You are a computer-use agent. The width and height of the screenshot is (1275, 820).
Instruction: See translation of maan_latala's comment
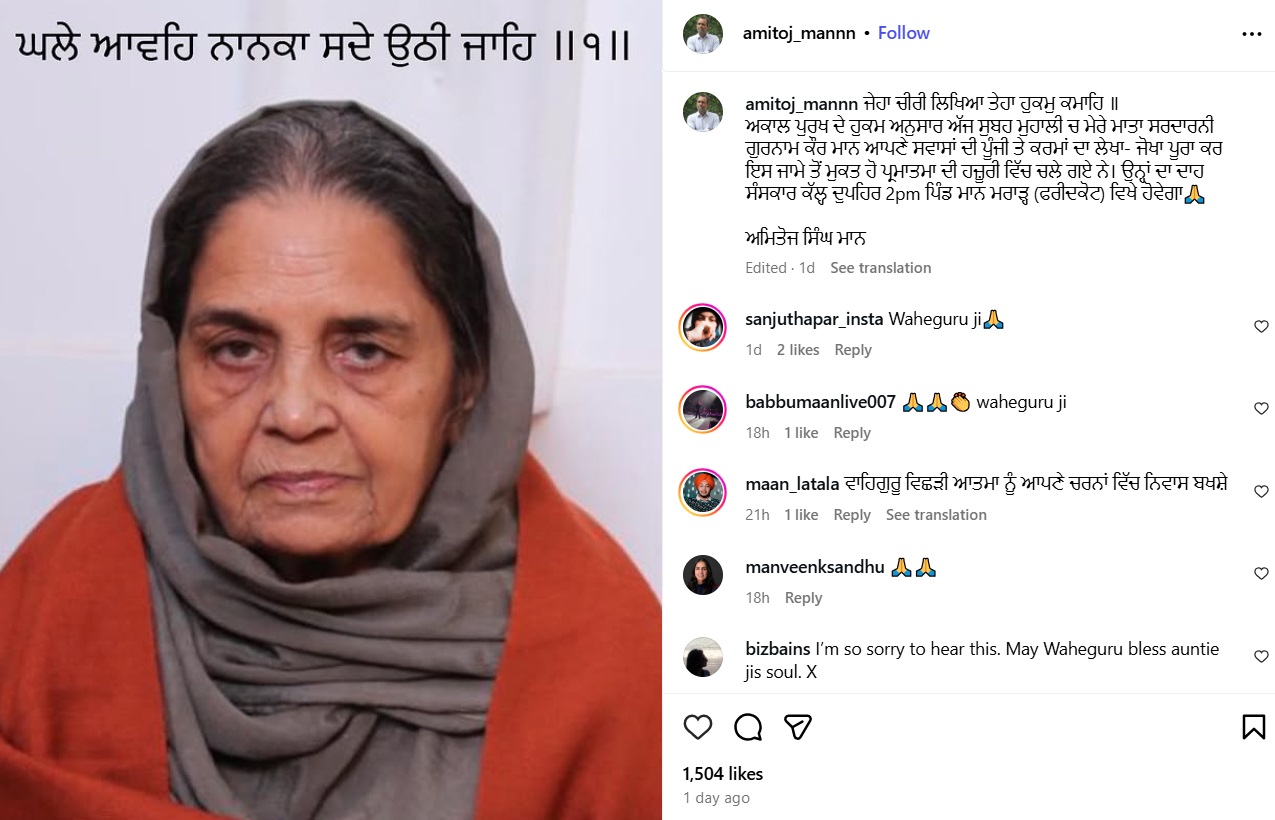point(936,515)
